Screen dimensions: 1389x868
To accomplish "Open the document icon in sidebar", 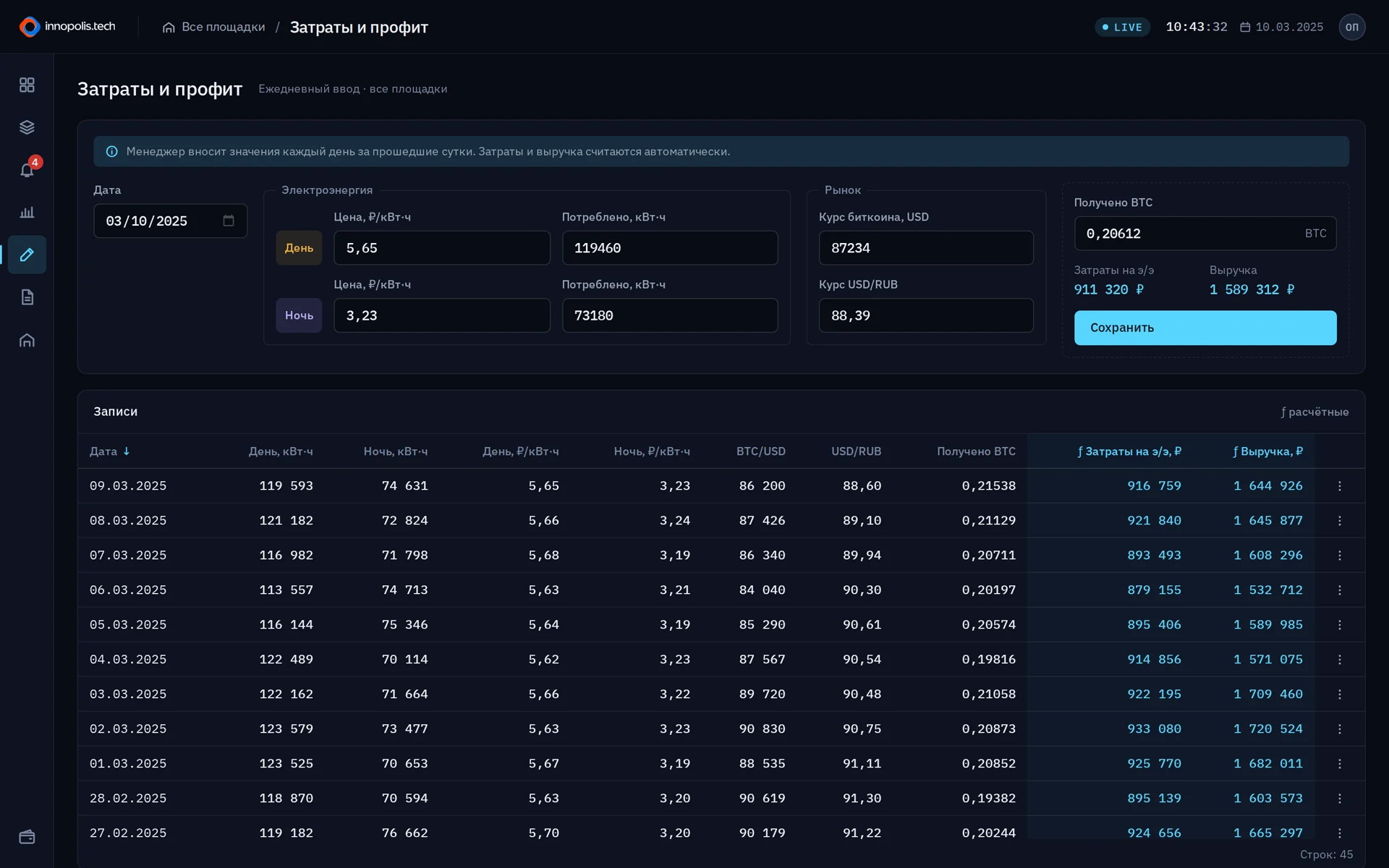I will (x=27, y=297).
